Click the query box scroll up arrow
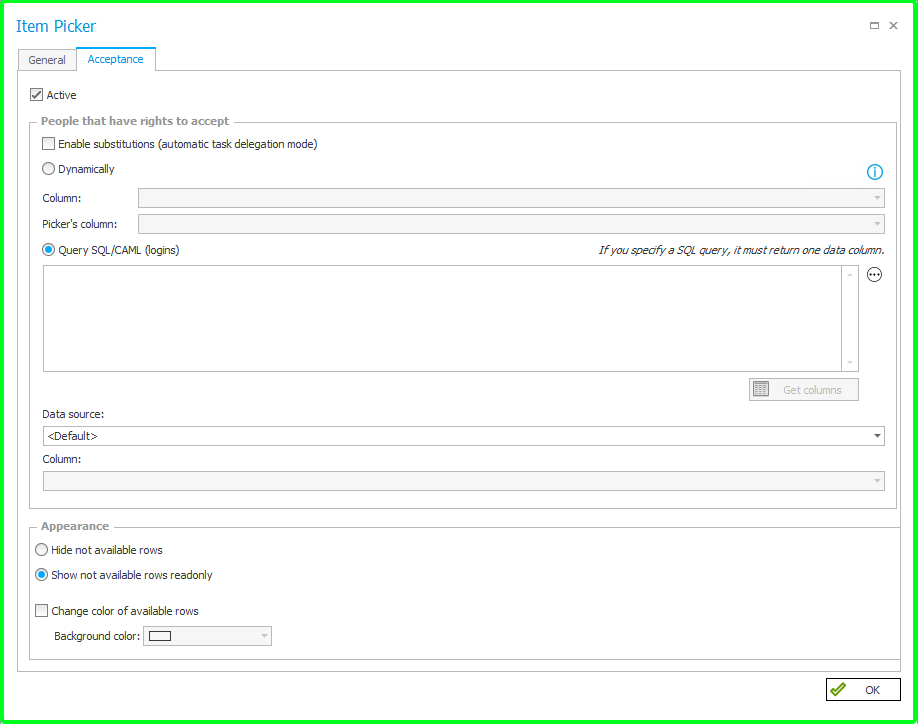The width and height of the screenshot is (918, 724). pyautogui.click(x=850, y=274)
